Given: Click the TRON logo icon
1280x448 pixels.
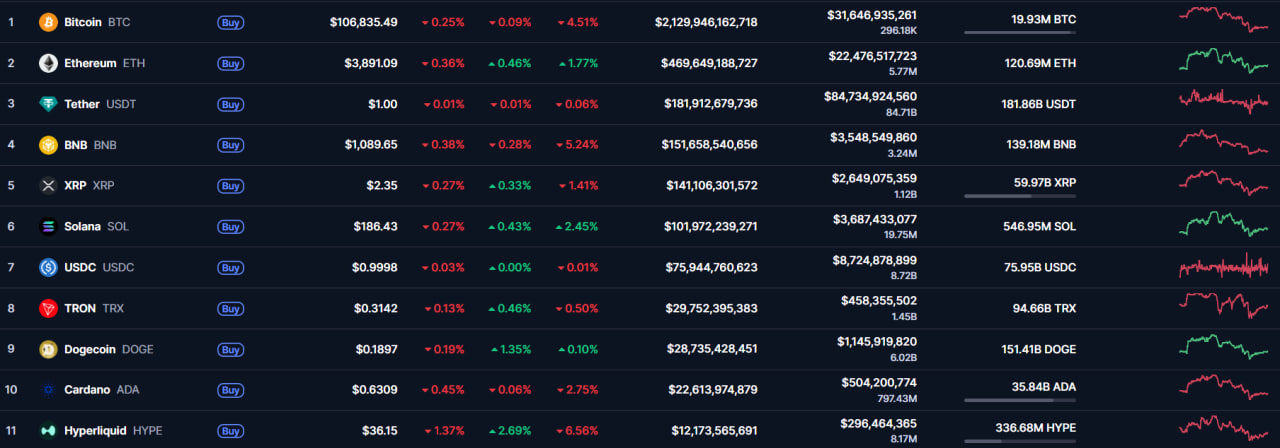Looking at the screenshot, I should (x=48, y=308).
